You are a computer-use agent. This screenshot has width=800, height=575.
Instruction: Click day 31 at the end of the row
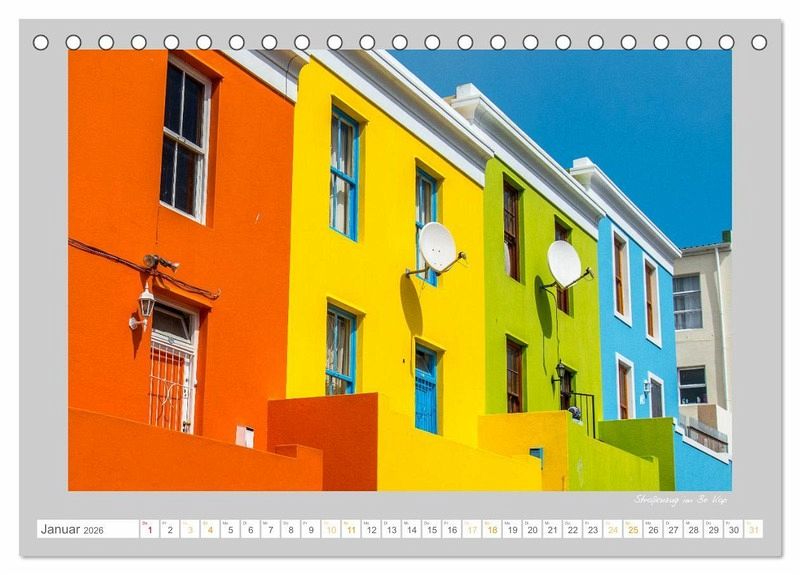753,529
